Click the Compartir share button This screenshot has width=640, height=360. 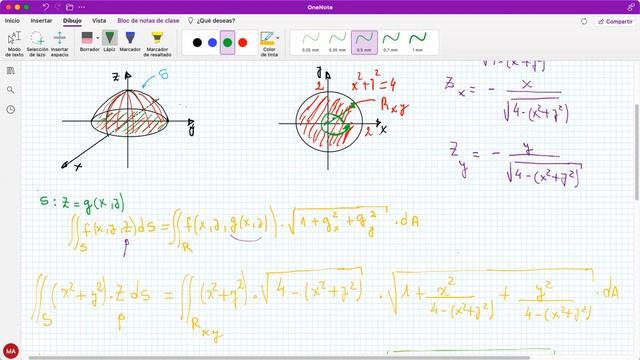(615, 21)
